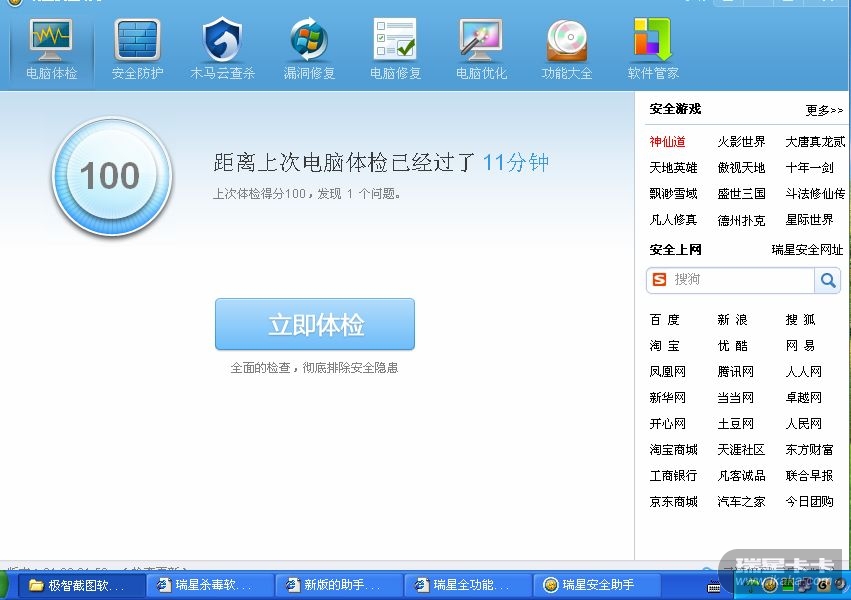The height and width of the screenshot is (600, 851).
Task: Open the 飘渺雪域 game link
Action: (674, 194)
